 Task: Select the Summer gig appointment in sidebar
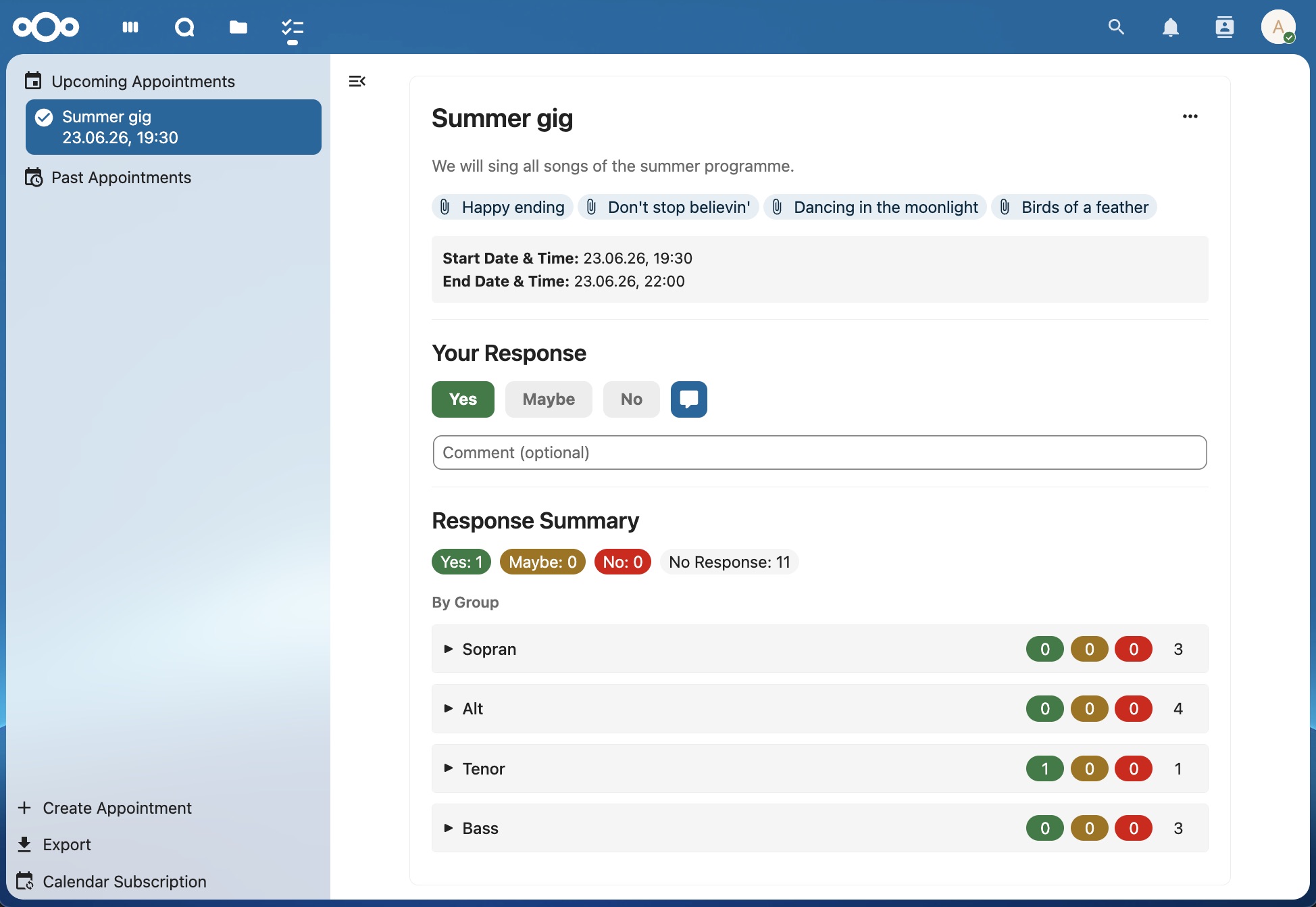[174, 127]
